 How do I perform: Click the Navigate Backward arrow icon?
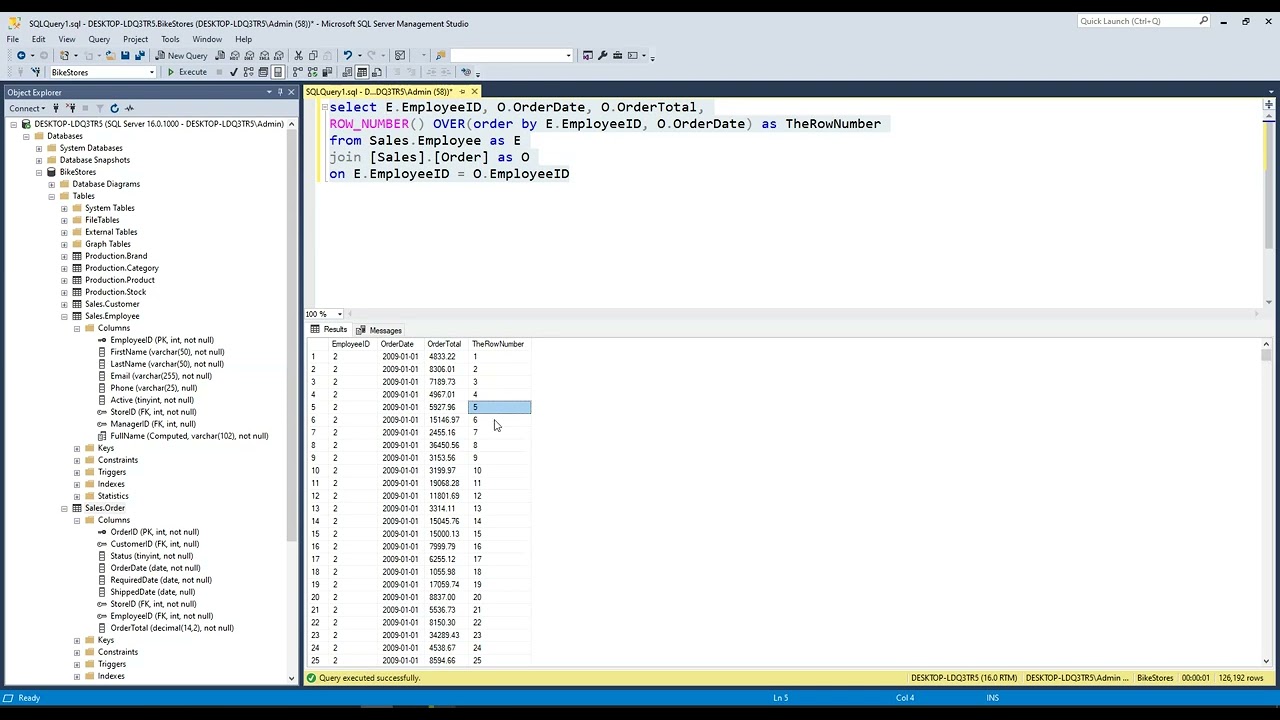tap(21, 55)
